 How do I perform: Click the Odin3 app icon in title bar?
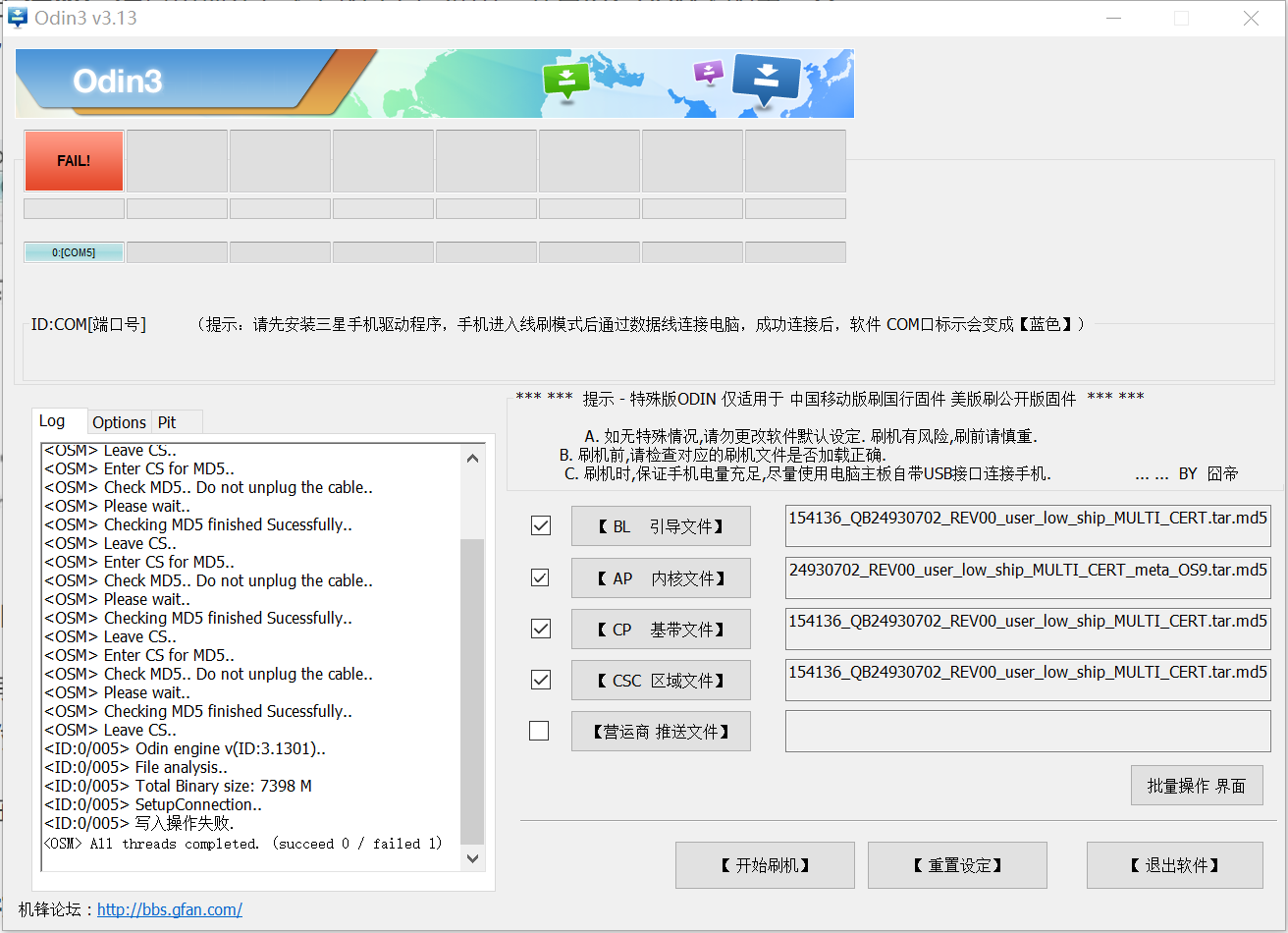(17, 18)
